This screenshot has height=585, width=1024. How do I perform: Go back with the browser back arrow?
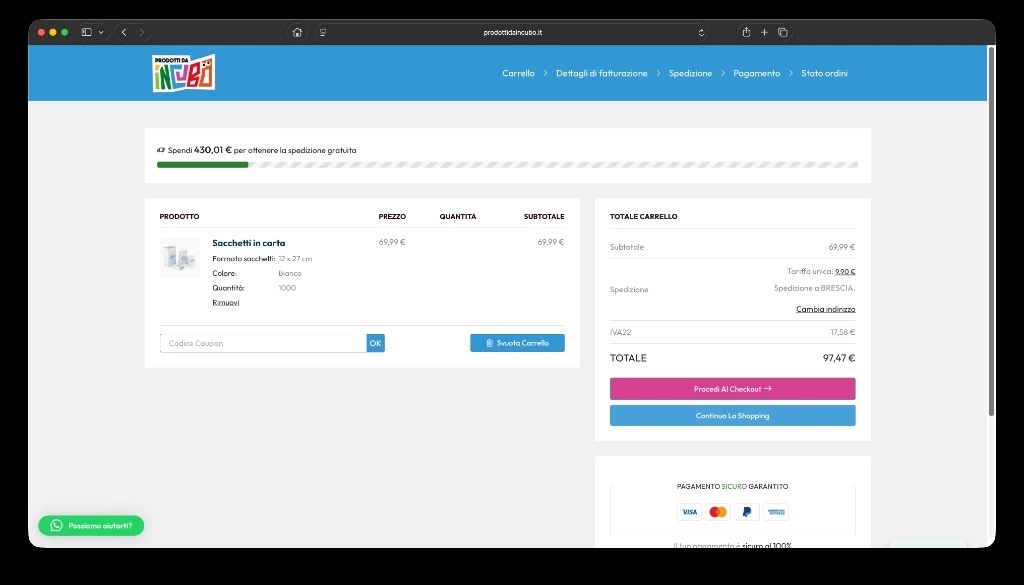pyautogui.click(x=124, y=32)
